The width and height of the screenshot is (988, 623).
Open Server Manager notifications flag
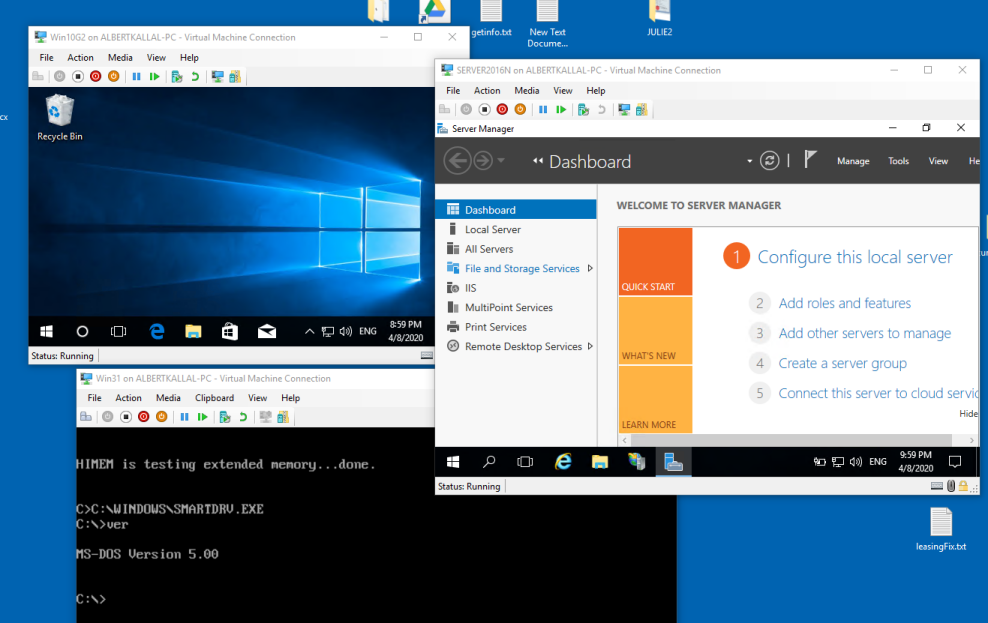click(810, 159)
